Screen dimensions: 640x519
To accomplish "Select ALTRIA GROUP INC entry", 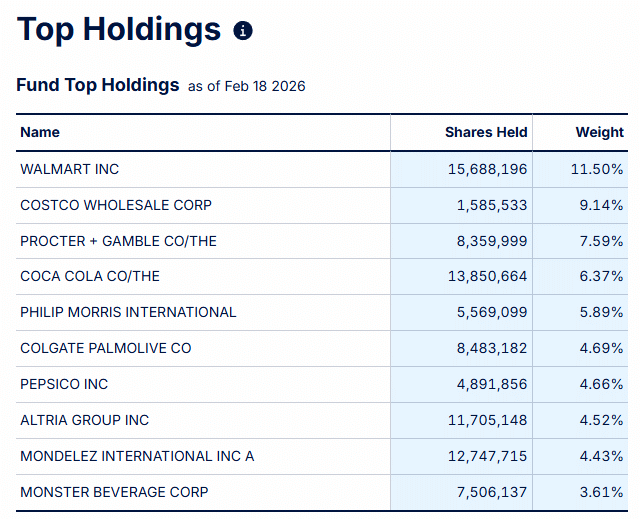I will tap(85, 420).
